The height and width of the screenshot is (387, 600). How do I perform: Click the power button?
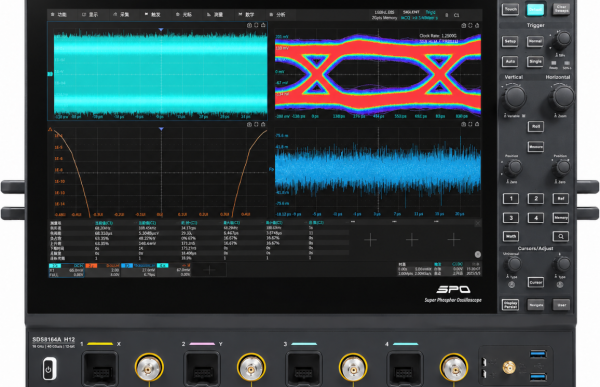click(x=49, y=369)
